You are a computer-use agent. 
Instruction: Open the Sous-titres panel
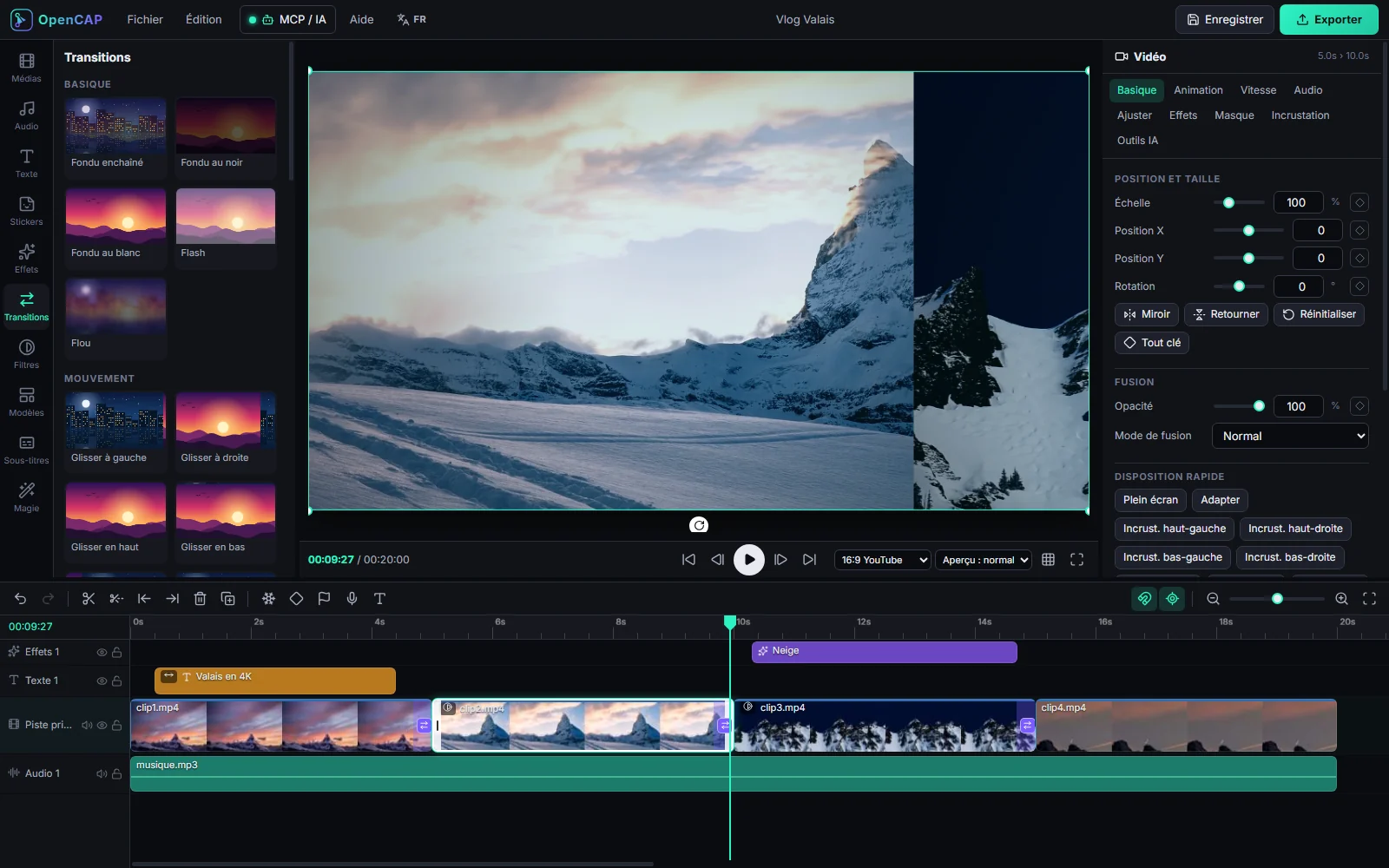tap(26, 450)
